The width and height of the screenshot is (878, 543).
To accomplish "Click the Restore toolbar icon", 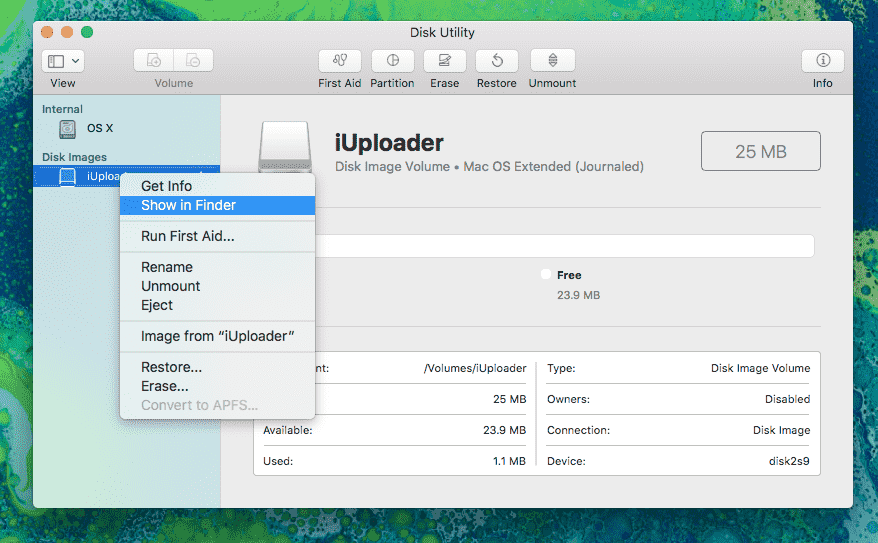I will [497, 60].
